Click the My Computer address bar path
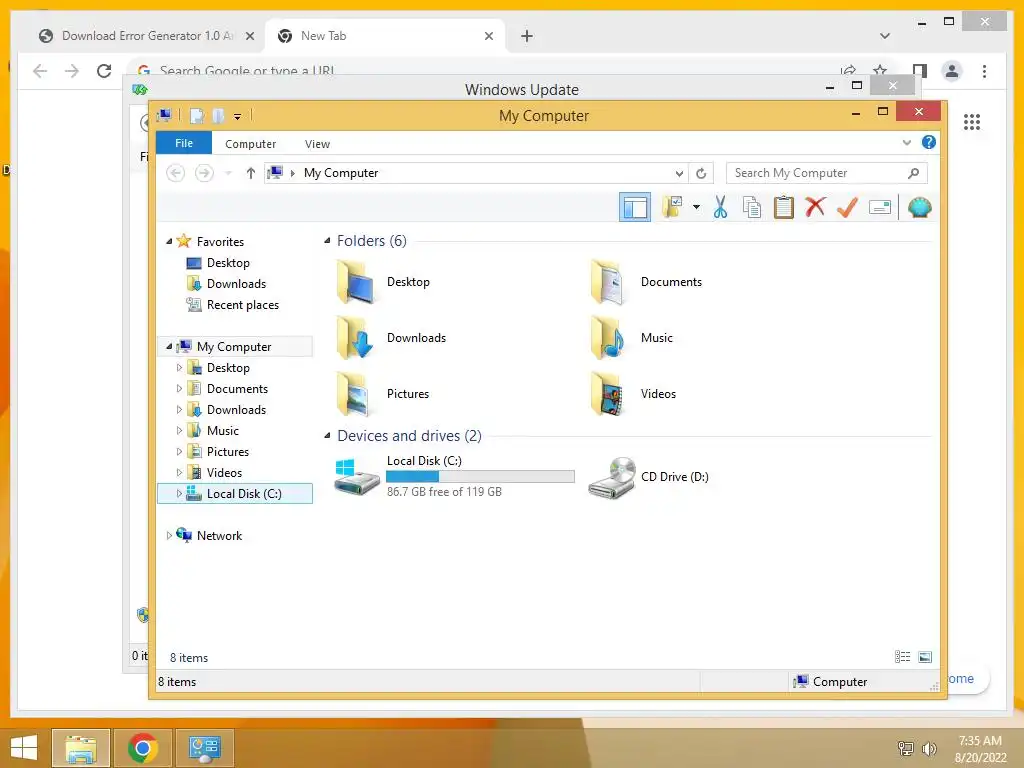Screen dimensions: 1024x768 point(340,173)
